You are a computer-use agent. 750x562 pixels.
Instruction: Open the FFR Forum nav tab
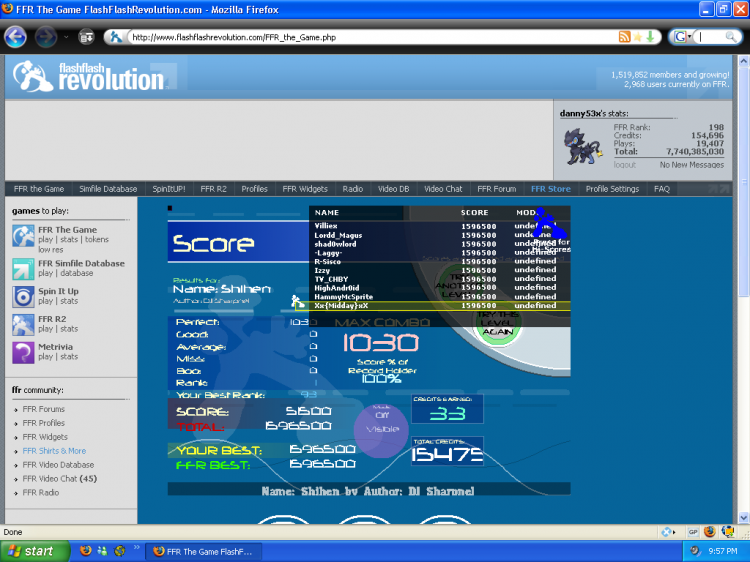496,189
